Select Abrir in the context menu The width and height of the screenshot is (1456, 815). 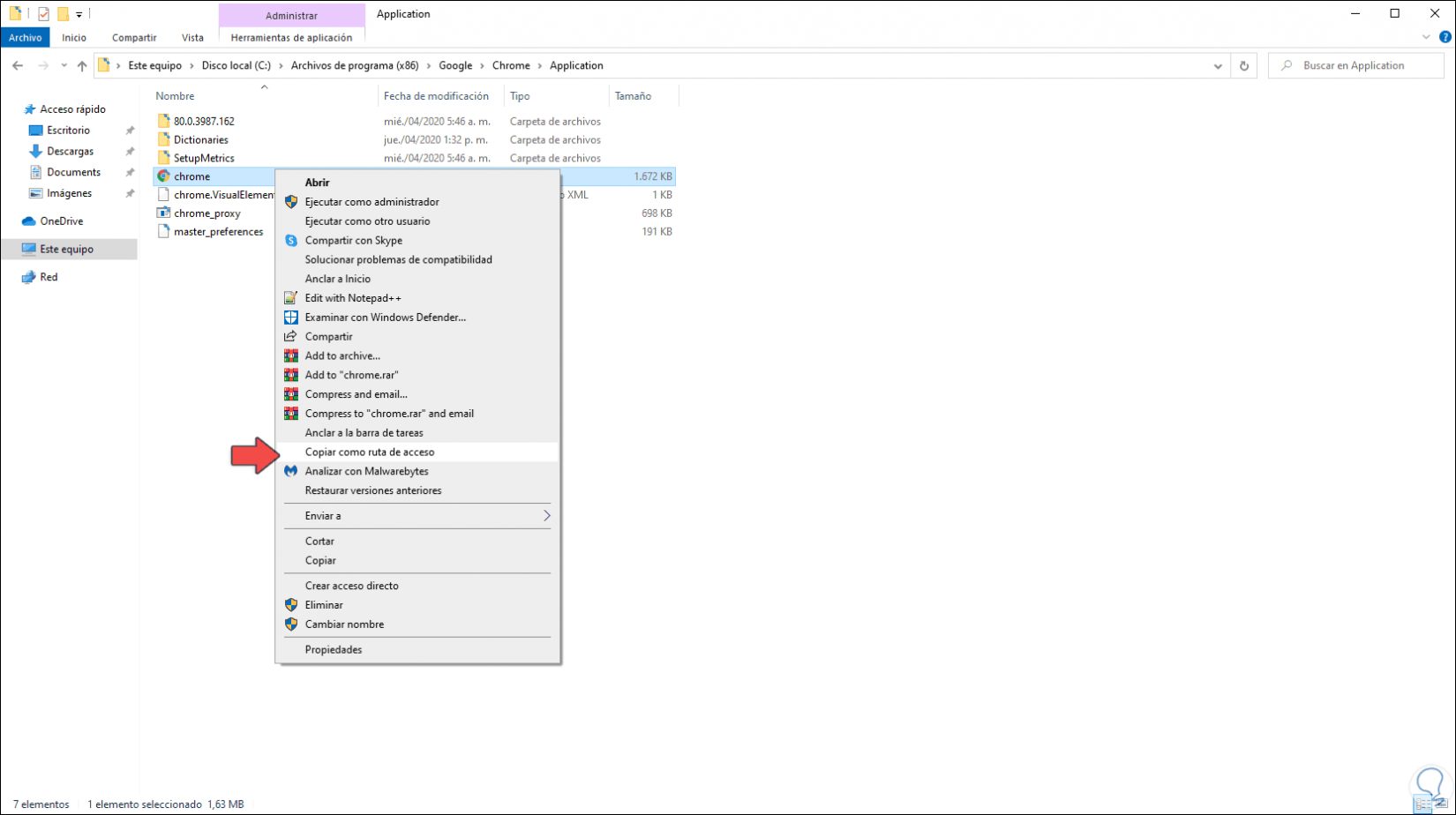[x=417, y=183]
